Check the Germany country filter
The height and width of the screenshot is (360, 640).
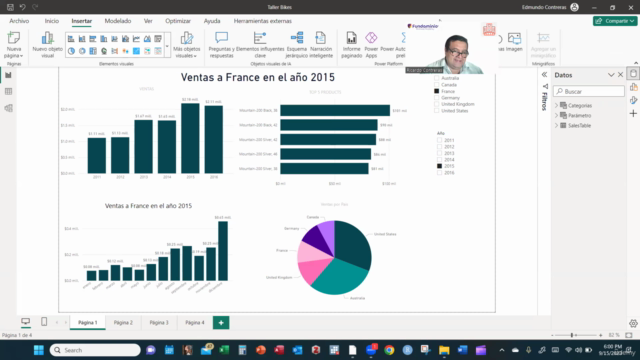(436, 98)
